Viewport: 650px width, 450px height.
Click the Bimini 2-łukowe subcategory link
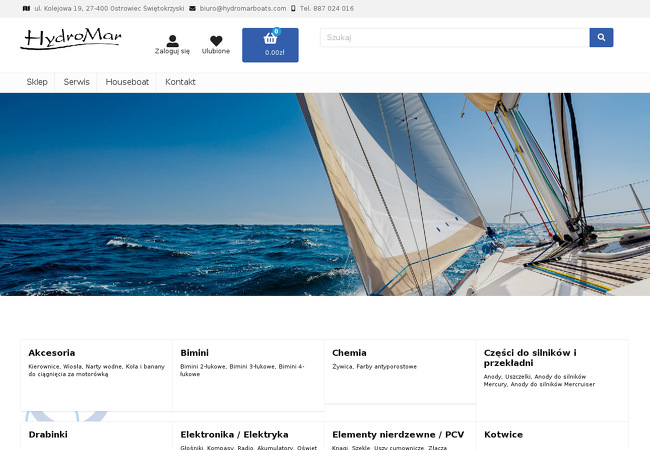(x=203, y=367)
